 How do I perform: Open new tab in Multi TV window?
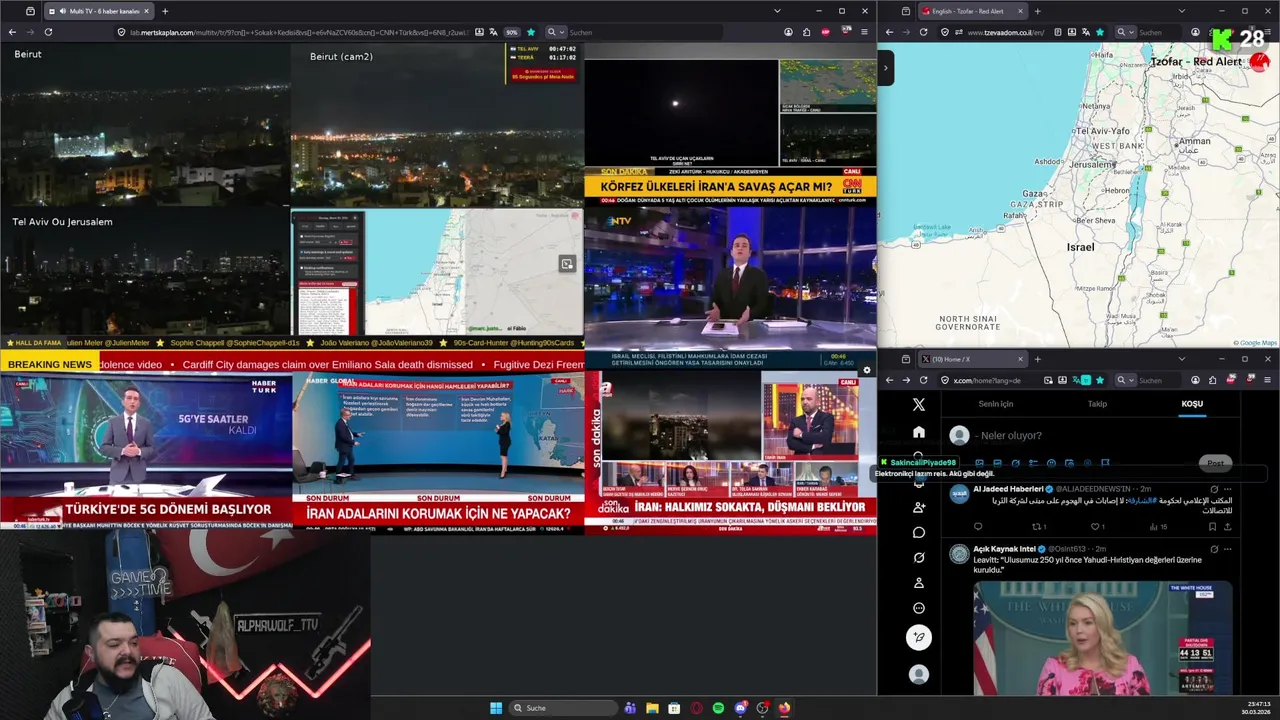pos(165,11)
